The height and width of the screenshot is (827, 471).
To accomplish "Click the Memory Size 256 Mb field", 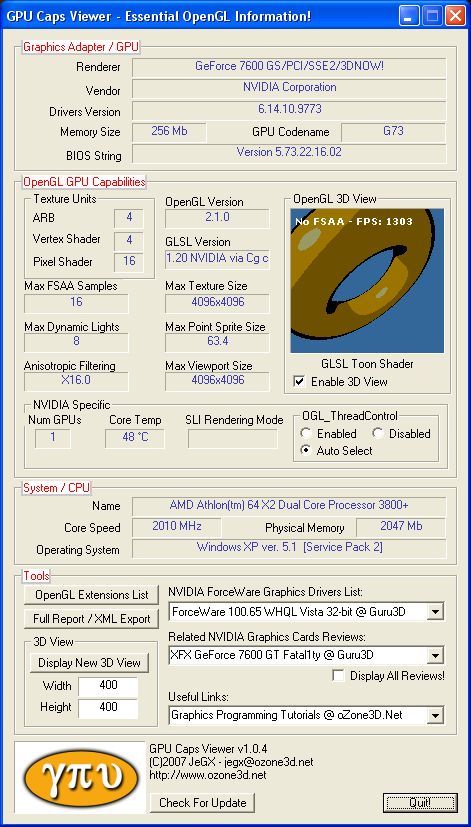I will (169, 132).
